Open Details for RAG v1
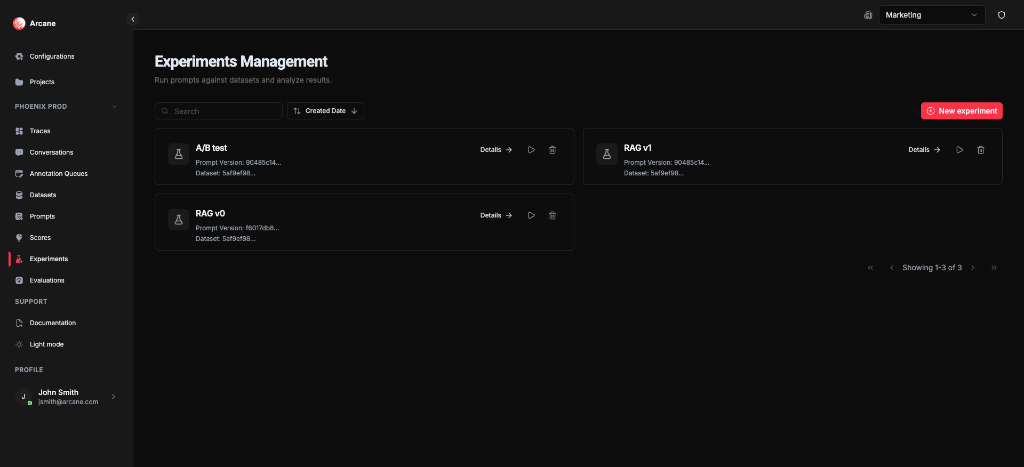 coord(925,150)
